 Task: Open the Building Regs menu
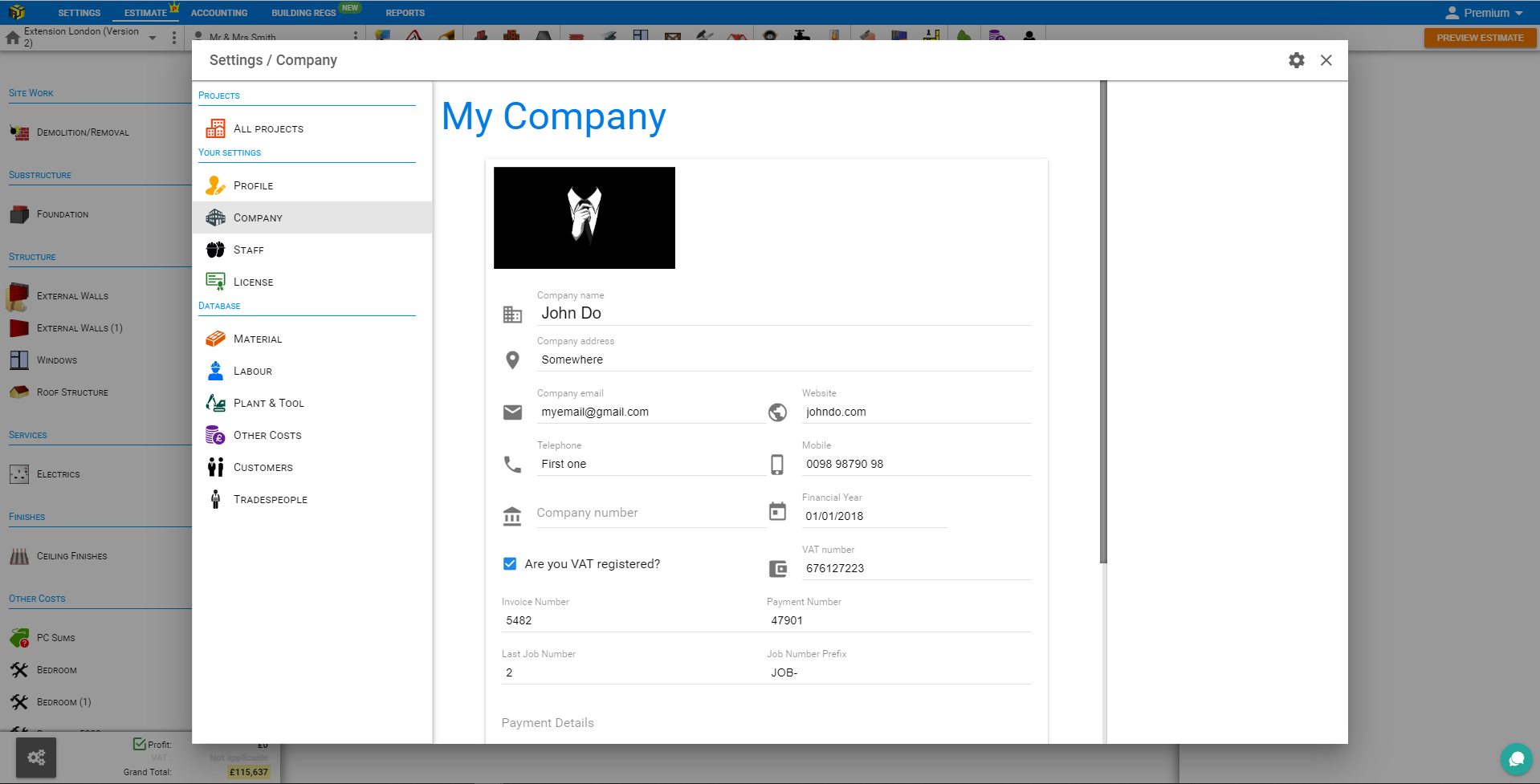[304, 13]
